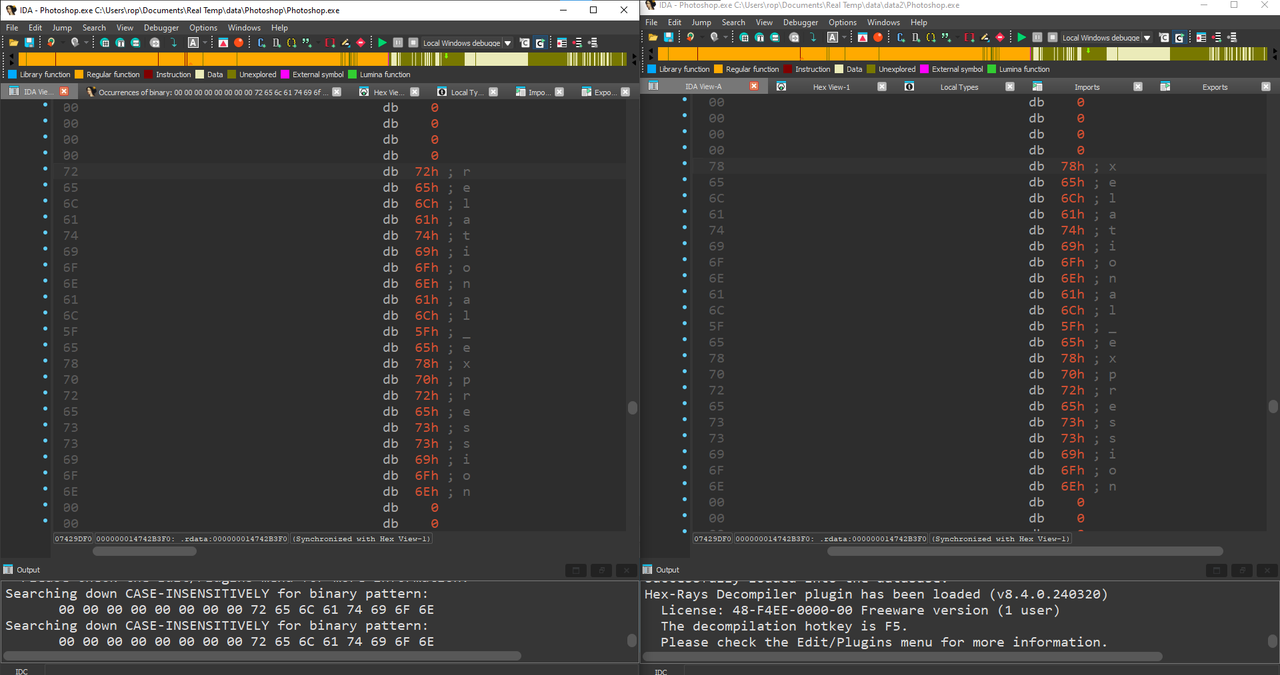Start debugger with green play icon, right window
Image resolution: width=1280 pixels, height=675 pixels.
(x=1021, y=37)
